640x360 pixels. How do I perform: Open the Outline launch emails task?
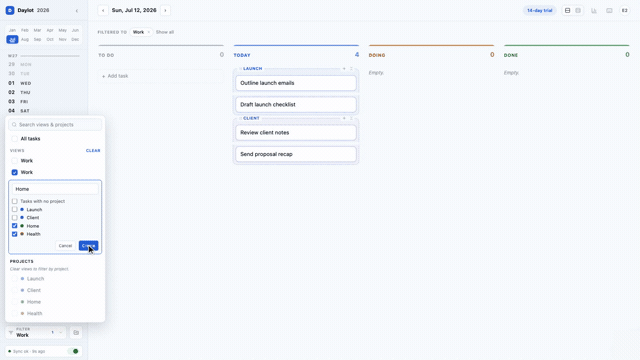point(296,83)
